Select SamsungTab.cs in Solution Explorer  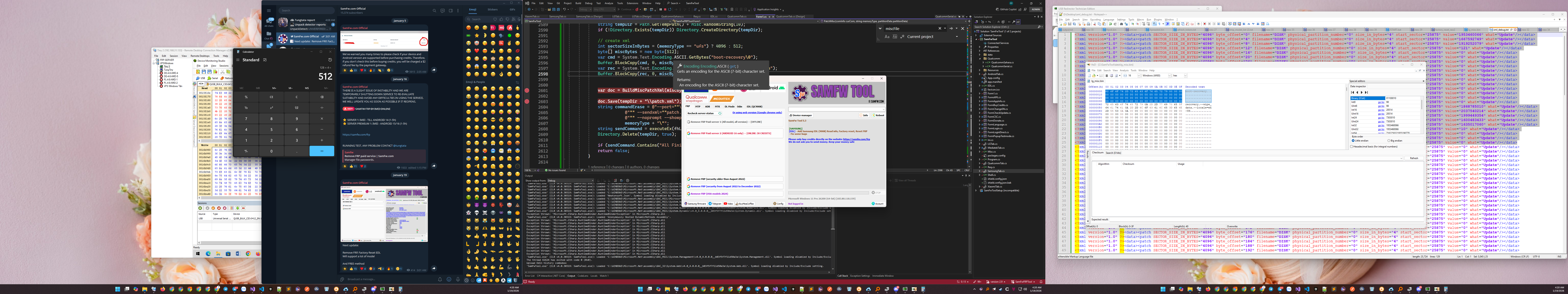(996, 171)
